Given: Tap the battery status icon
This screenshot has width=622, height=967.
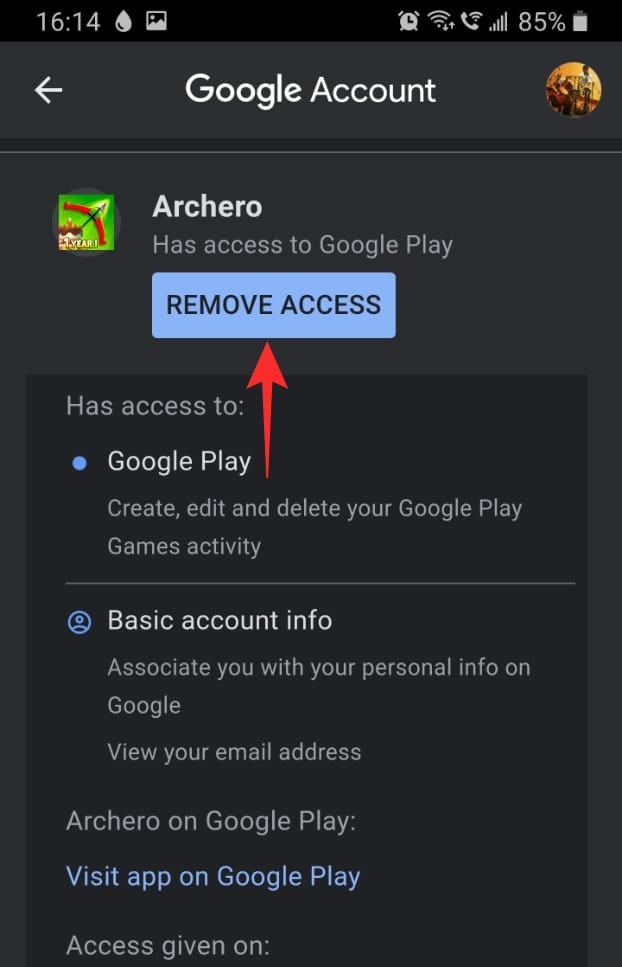Looking at the screenshot, I should coord(579,22).
